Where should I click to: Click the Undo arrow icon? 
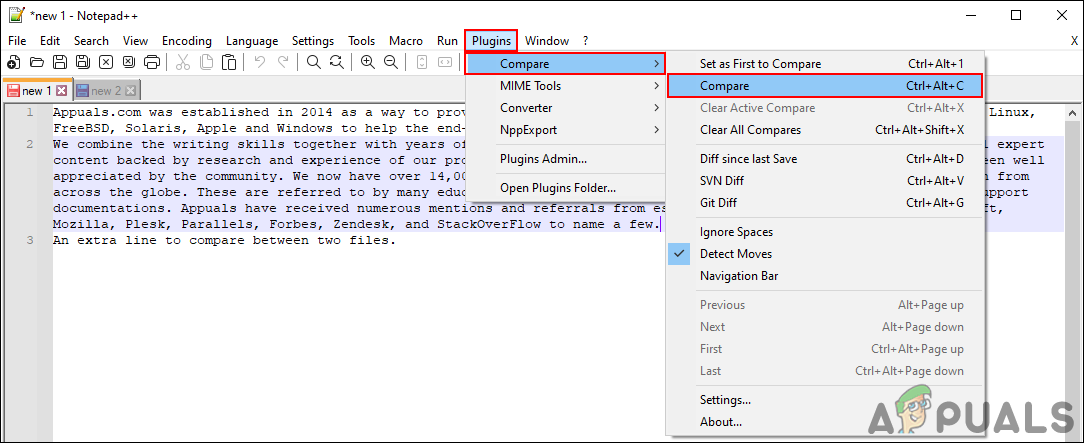[260, 63]
